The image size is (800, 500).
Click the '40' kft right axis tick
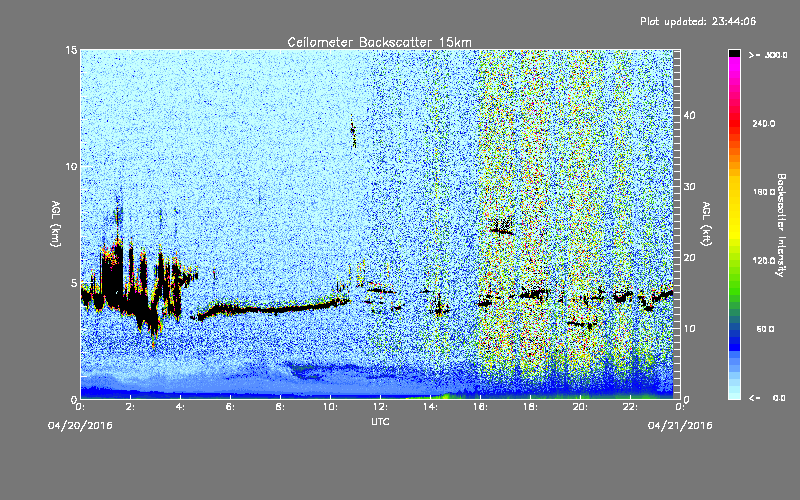(x=689, y=115)
